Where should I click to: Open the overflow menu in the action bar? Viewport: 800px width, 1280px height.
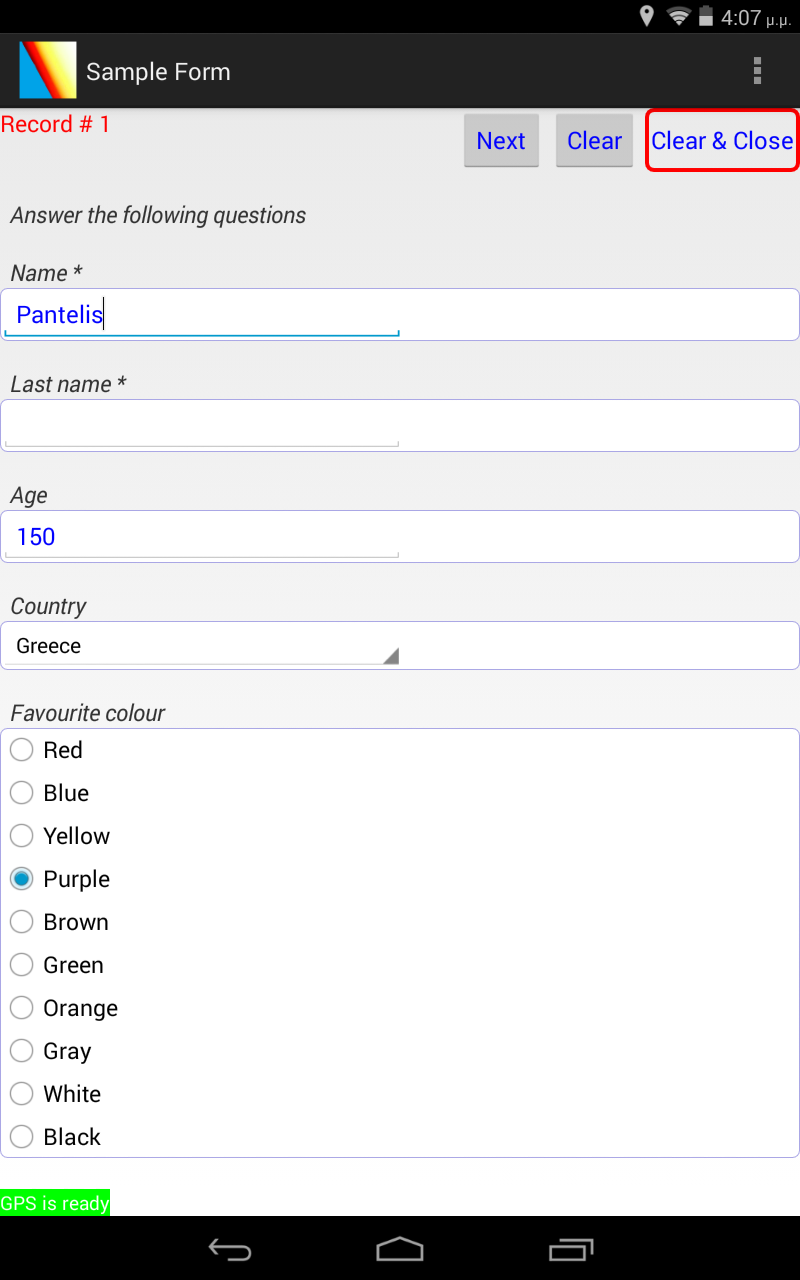pyautogui.click(x=757, y=70)
